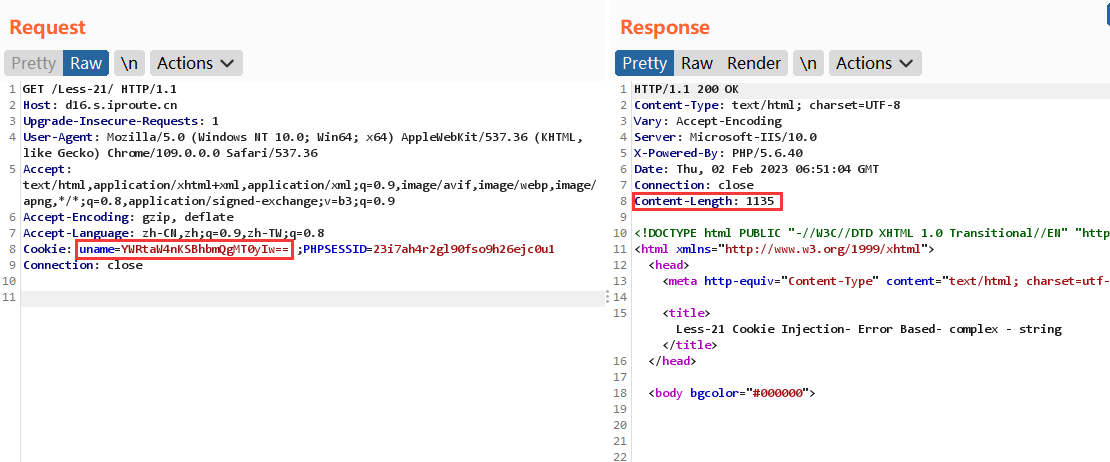Viewport: 1110px width, 462px height.
Task: Click the GET /Less-21/ request line
Action: (x=84, y=89)
